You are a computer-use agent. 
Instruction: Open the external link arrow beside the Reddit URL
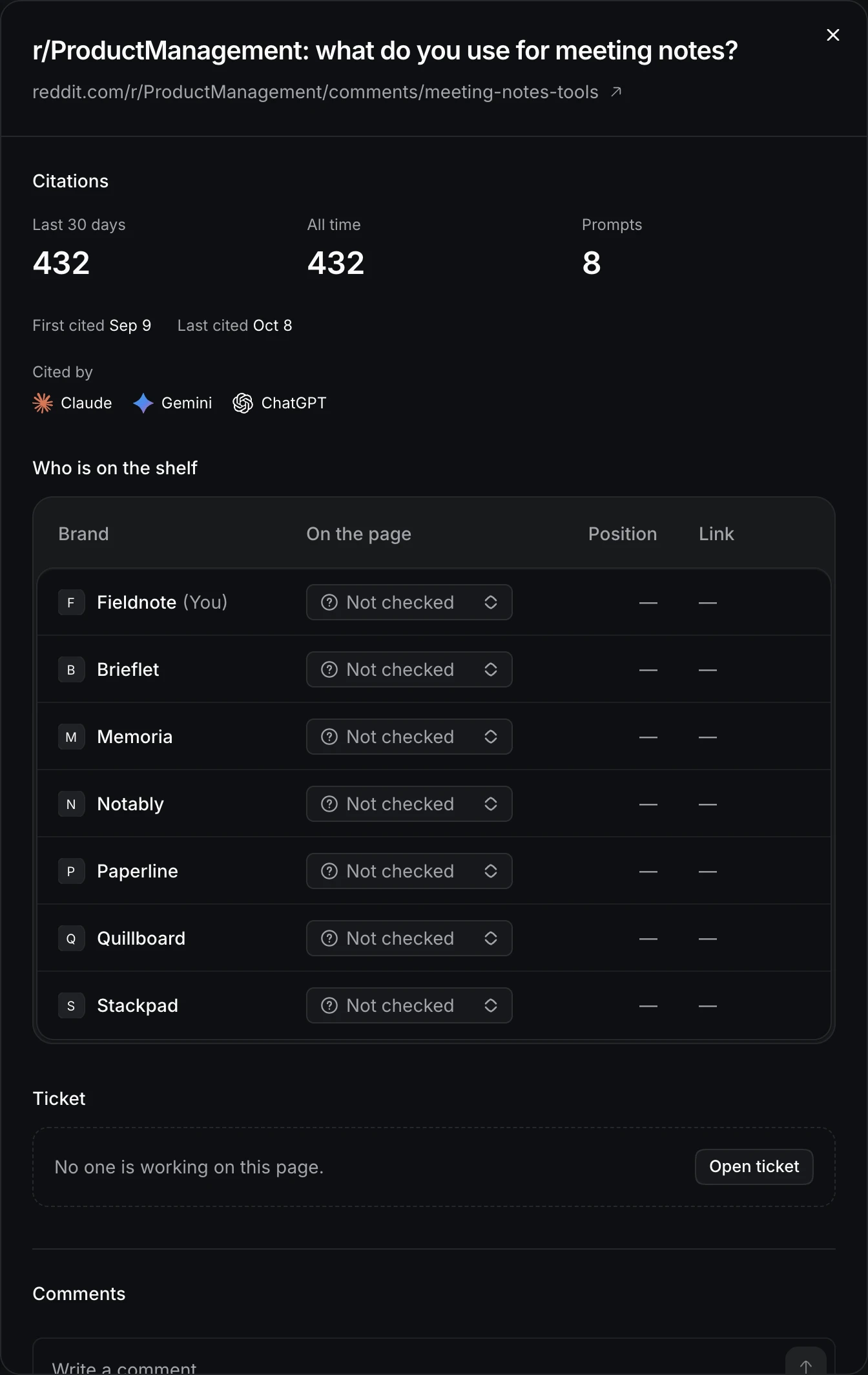pos(616,92)
